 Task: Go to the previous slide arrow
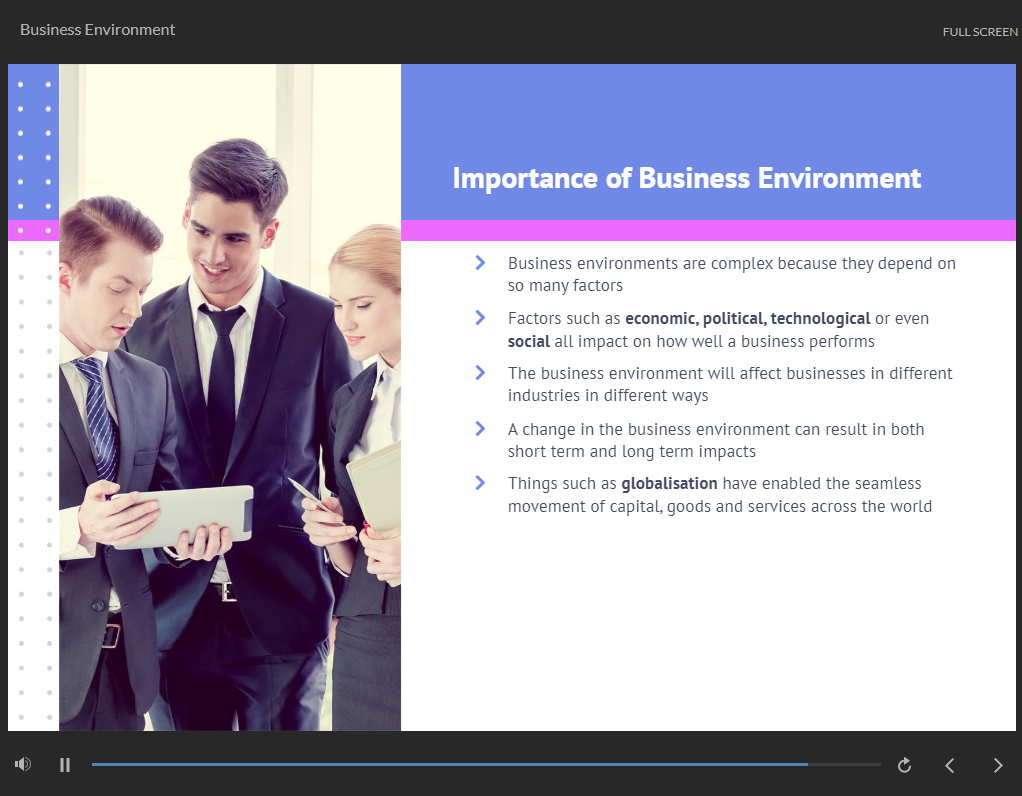tap(950, 765)
